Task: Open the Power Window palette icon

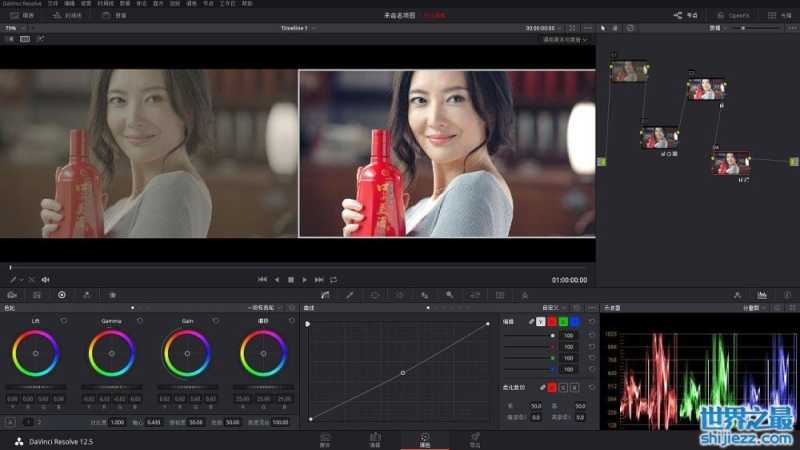Action: [375, 295]
